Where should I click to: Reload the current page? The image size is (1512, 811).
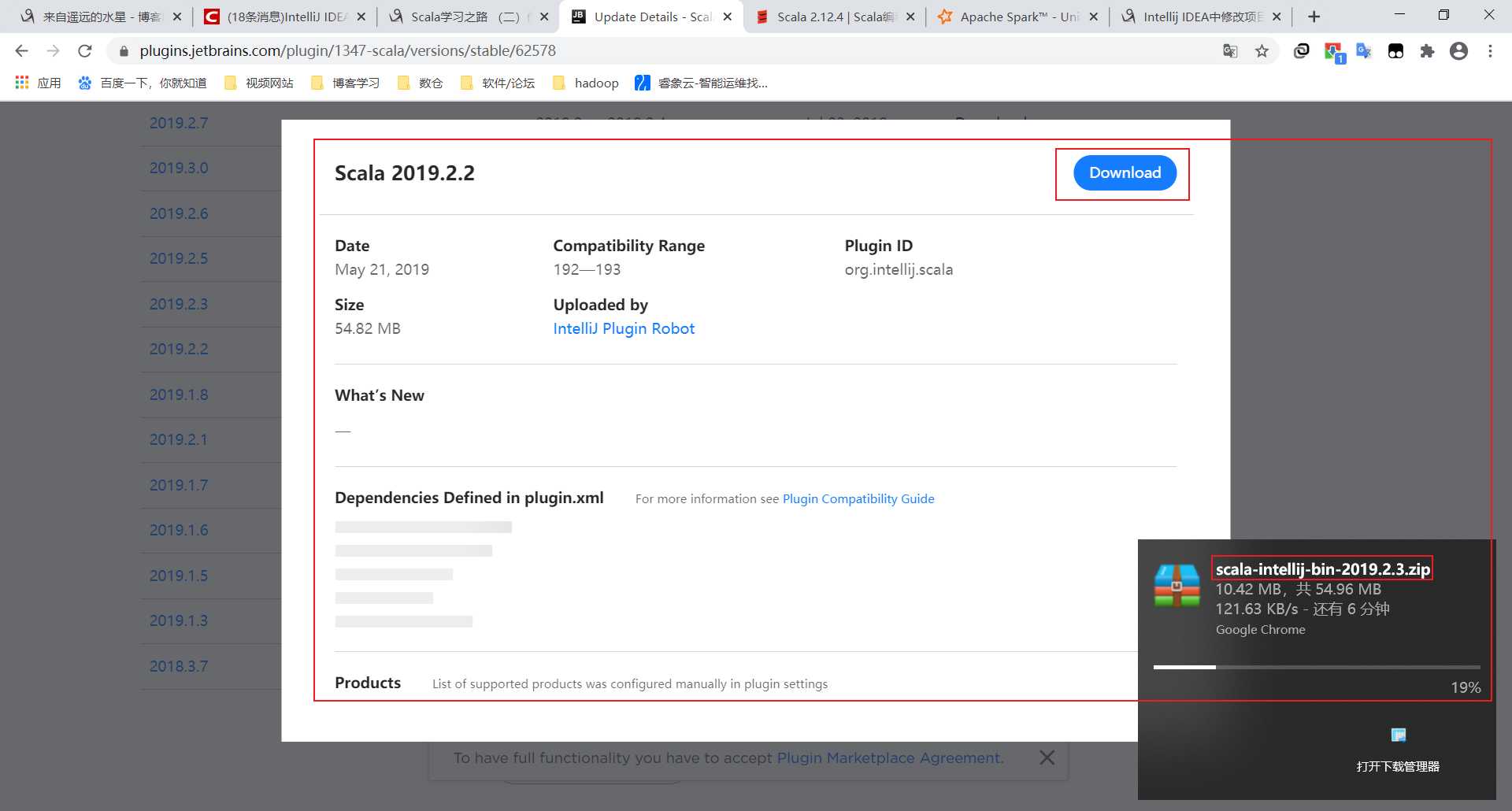pos(85,51)
